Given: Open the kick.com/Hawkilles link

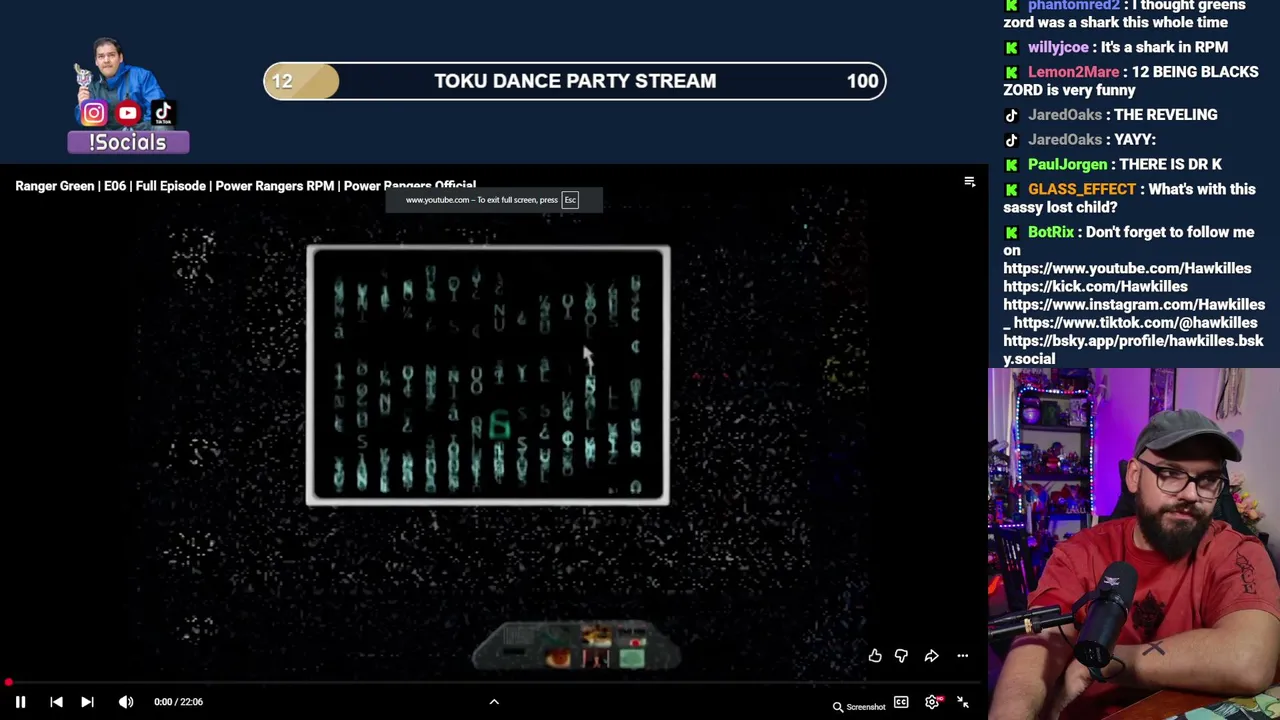Looking at the screenshot, I should (x=1095, y=286).
